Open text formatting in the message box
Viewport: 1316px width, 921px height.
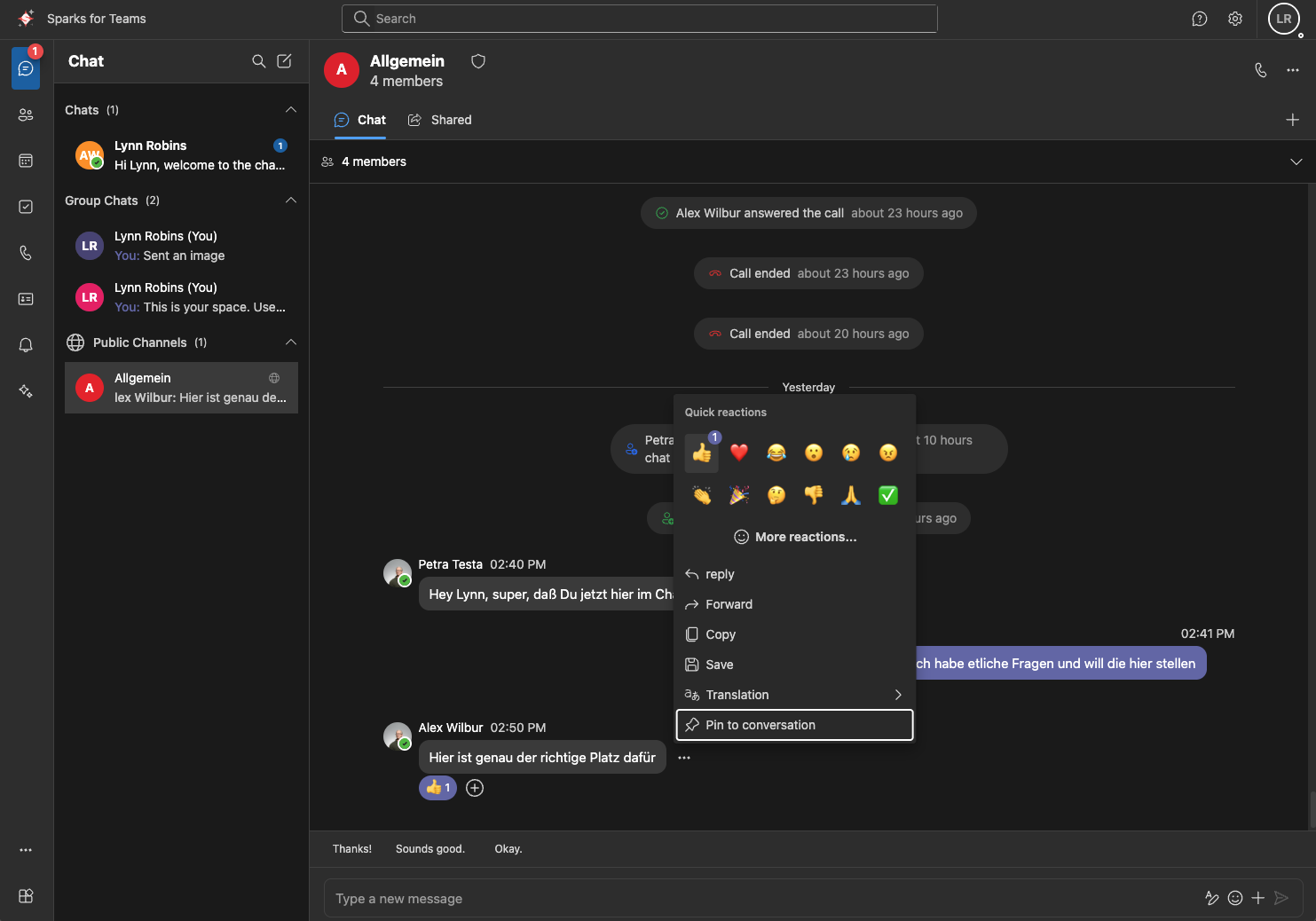pos(1212,898)
